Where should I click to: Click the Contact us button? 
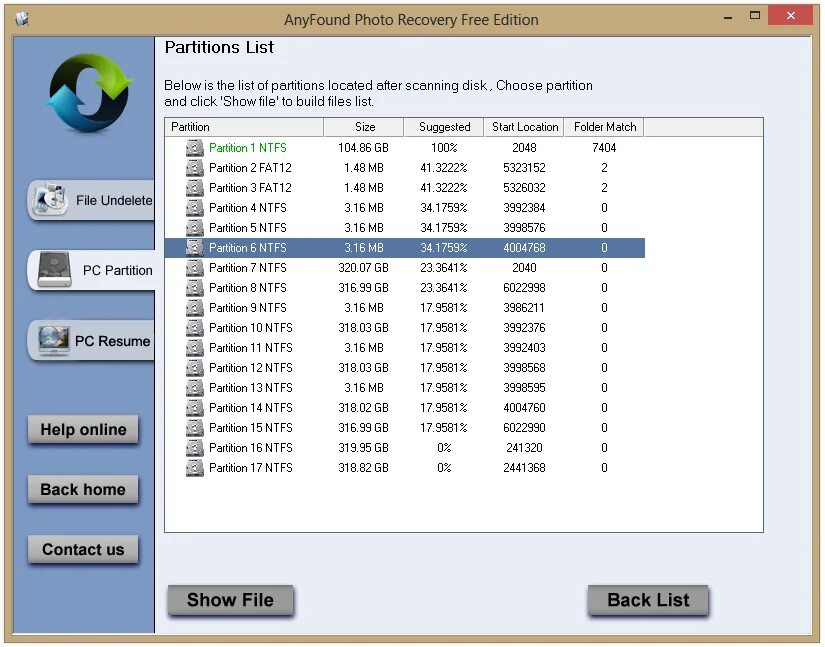coord(83,550)
